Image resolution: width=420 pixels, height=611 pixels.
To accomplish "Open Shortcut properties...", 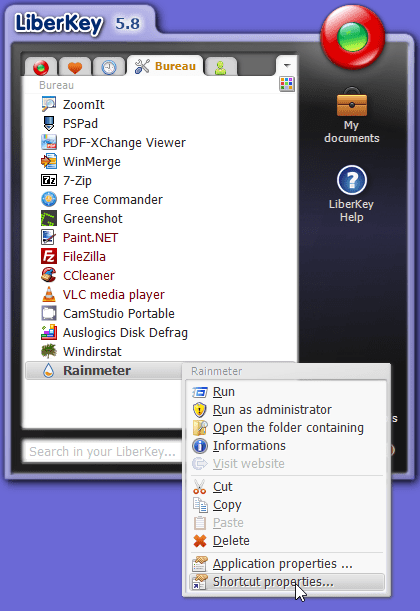I will click(x=288, y=582).
